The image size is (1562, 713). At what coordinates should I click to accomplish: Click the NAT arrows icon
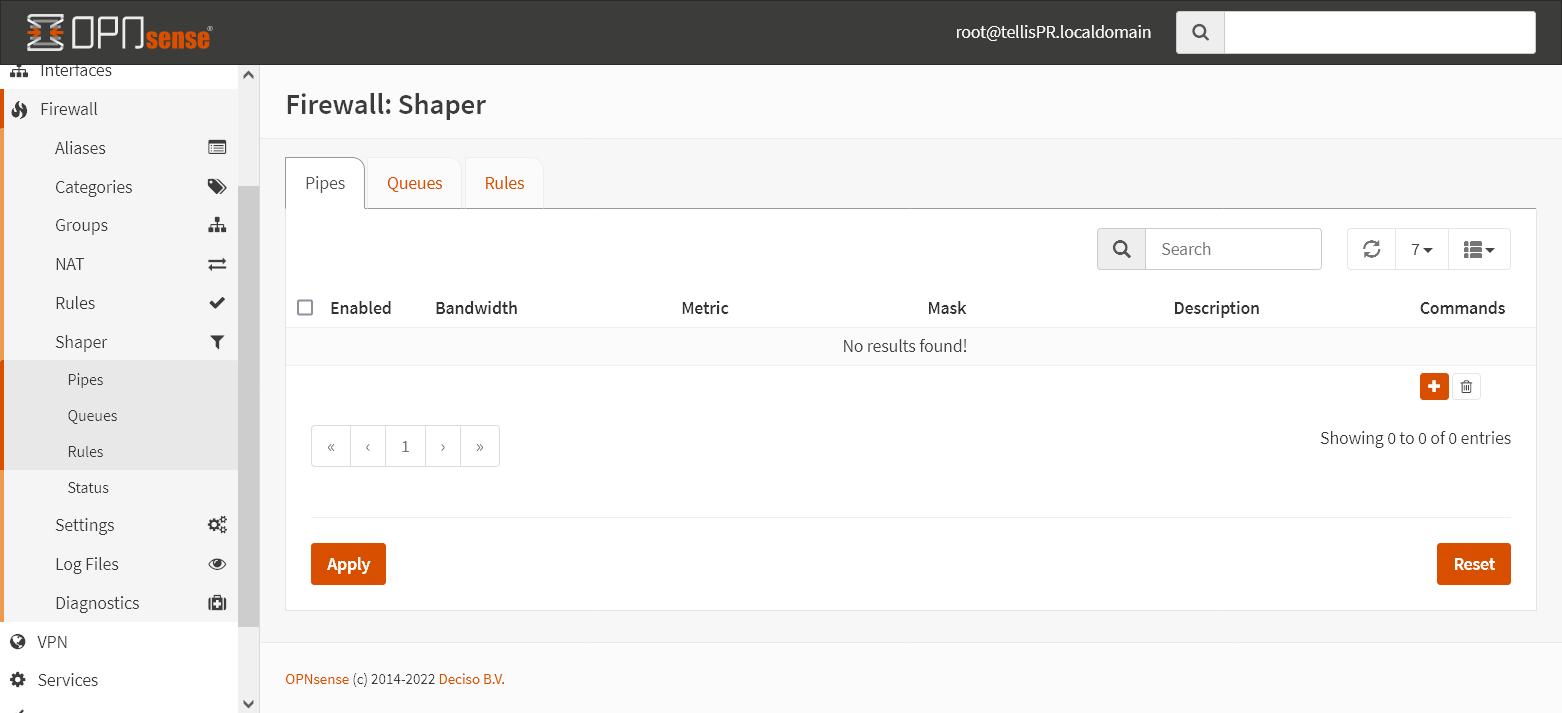(217, 263)
